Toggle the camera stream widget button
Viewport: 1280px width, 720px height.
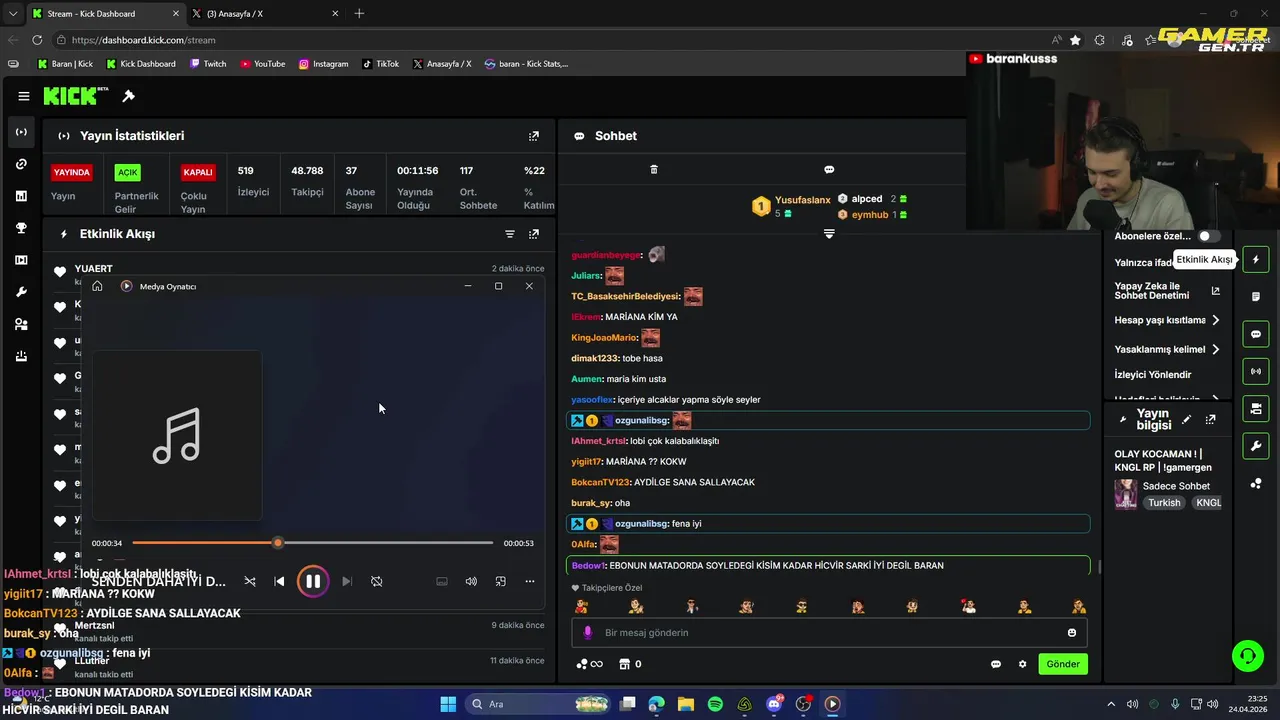[x=1256, y=409]
